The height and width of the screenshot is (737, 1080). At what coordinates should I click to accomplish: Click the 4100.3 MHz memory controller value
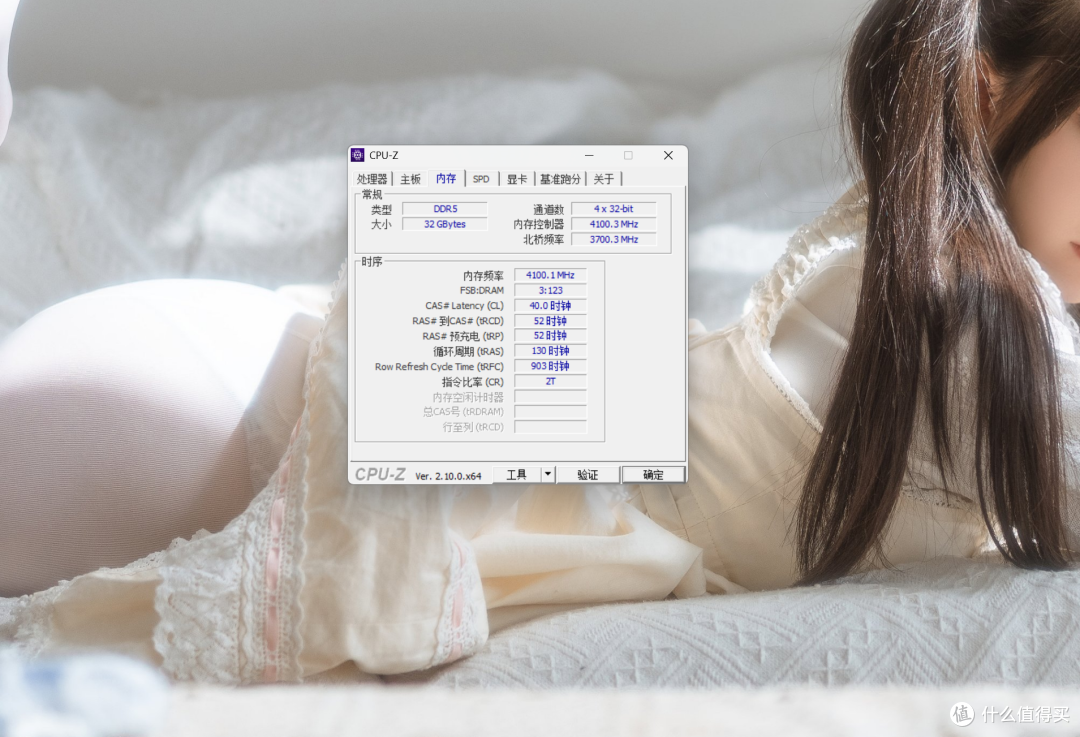614,224
